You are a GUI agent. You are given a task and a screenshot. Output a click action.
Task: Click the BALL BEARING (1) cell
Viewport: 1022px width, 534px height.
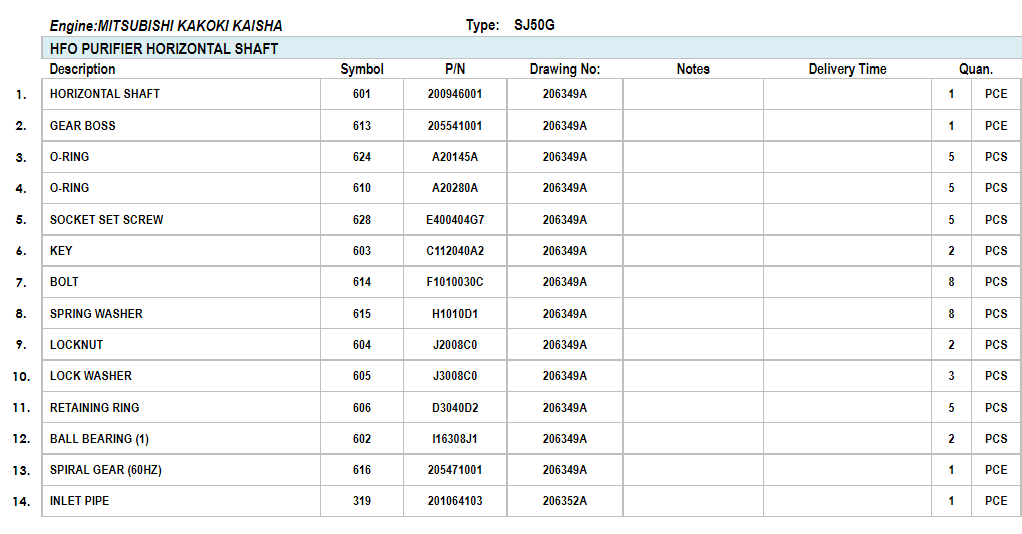[x=181, y=439]
